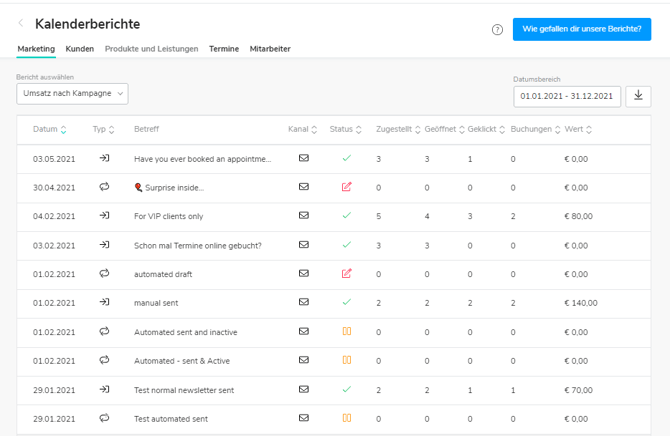
Task: Switch to the Kunden tab
Action: (79, 49)
